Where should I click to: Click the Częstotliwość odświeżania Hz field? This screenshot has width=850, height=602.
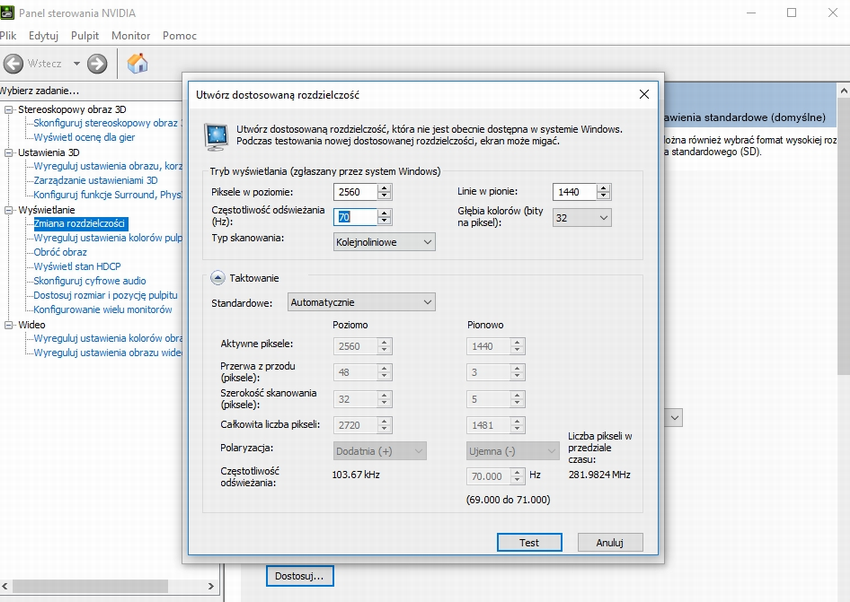355,217
